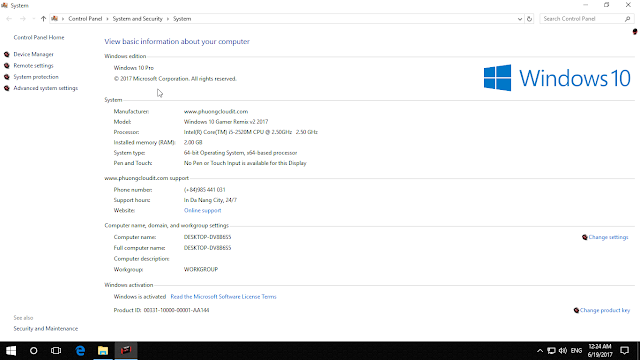Open the Windows Start menu
Viewport: 640px width, 360px height.
(11, 351)
